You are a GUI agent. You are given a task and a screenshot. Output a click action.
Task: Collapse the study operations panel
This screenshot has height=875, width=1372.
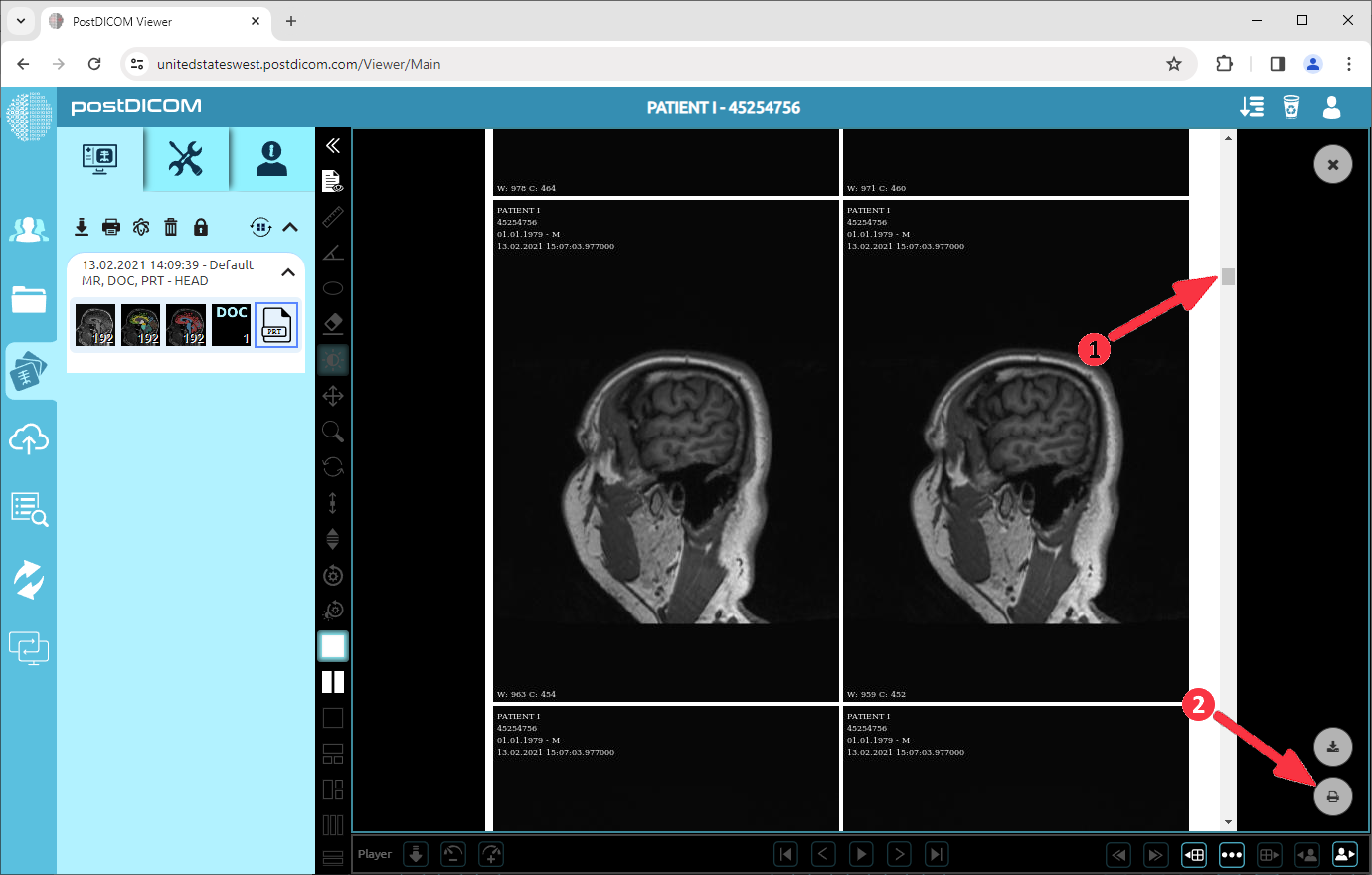coord(290,227)
